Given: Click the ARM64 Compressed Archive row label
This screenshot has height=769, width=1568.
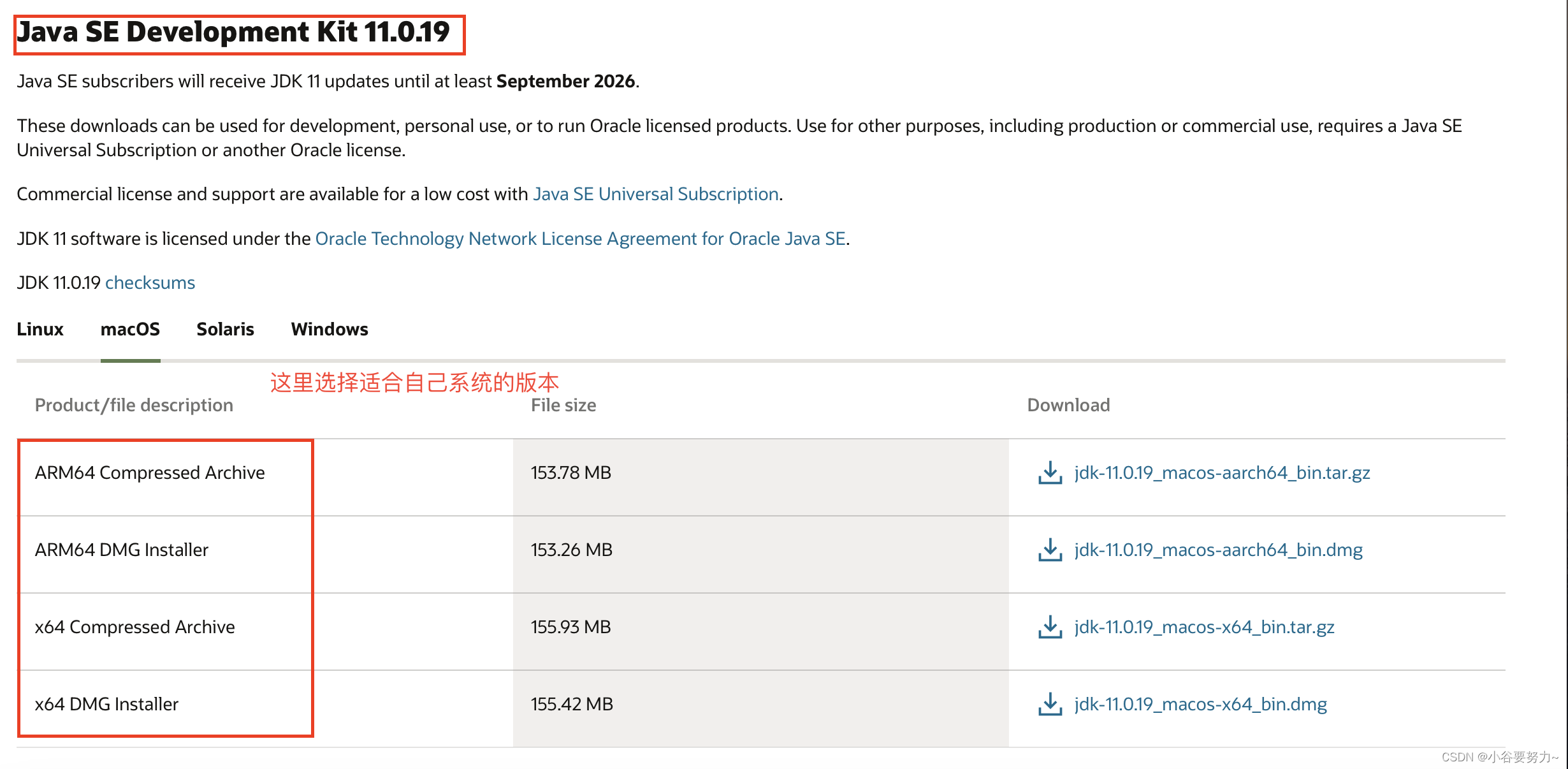Looking at the screenshot, I should coord(150,473).
